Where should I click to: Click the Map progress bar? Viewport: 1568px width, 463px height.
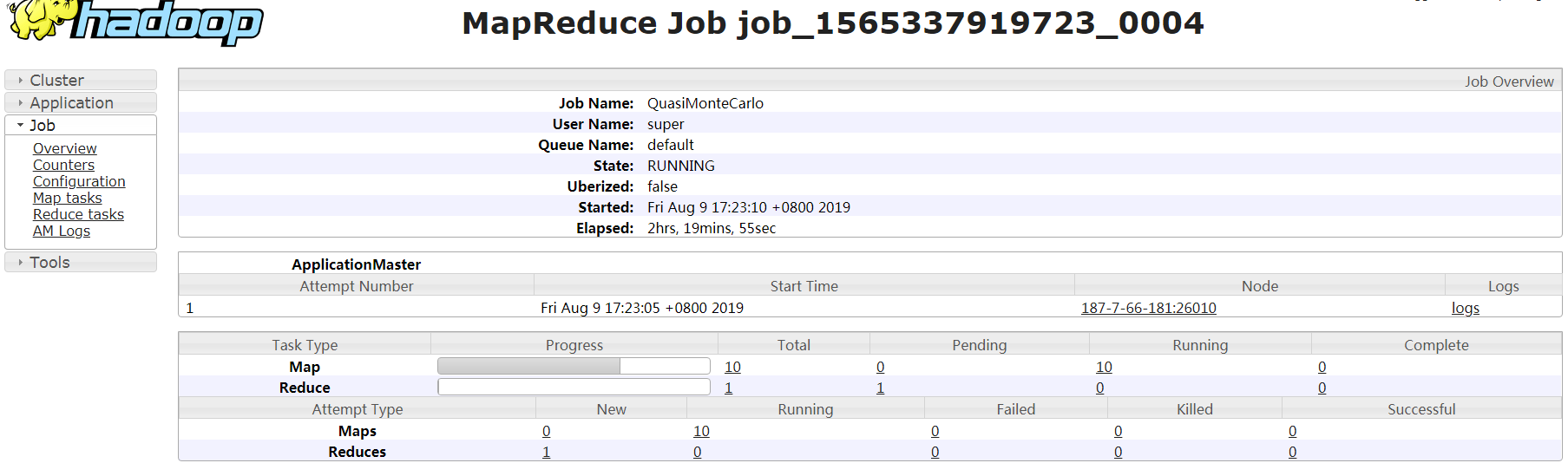(574, 366)
